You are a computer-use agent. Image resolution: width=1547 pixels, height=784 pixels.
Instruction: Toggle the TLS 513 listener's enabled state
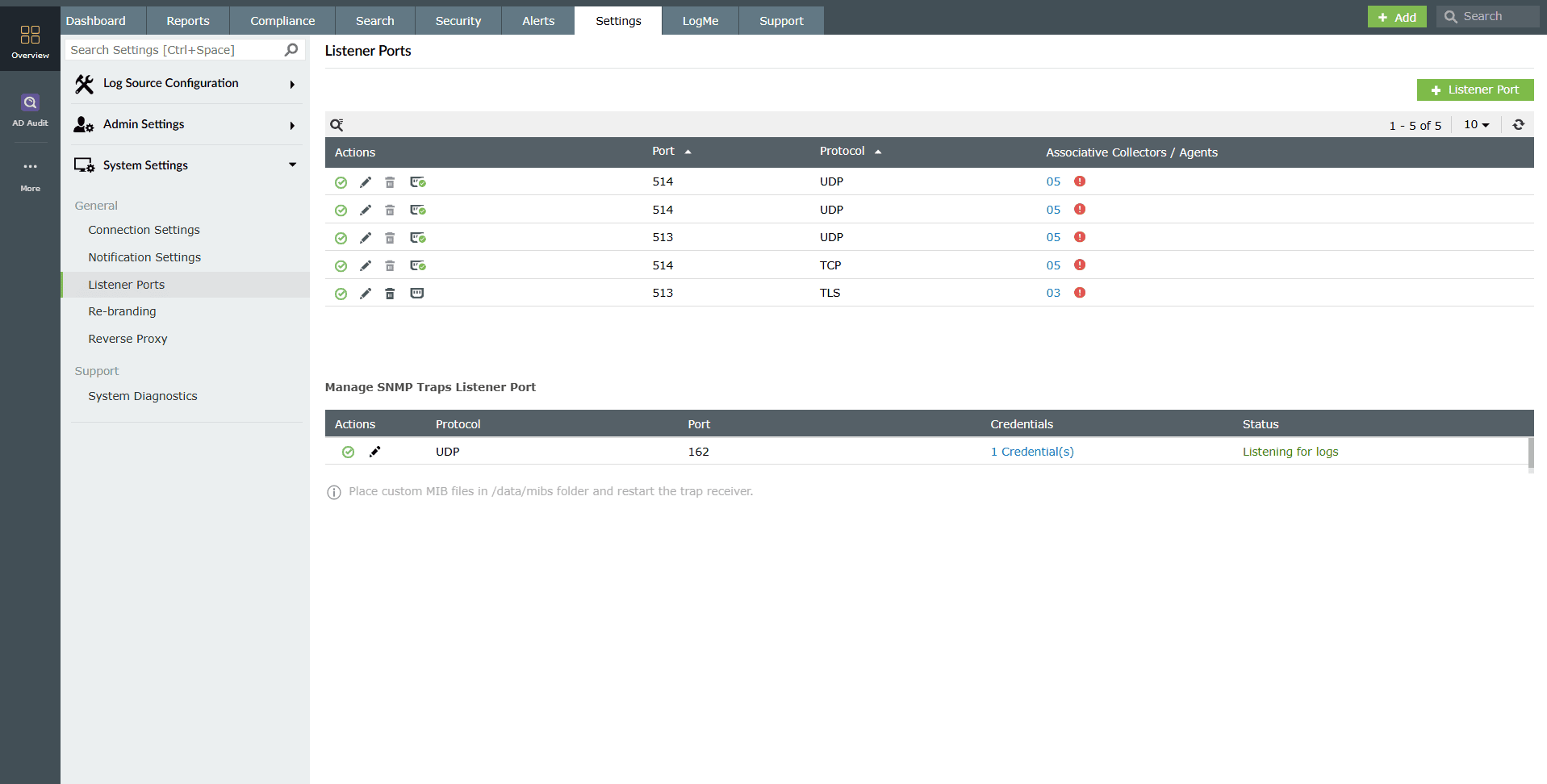[341, 293]
